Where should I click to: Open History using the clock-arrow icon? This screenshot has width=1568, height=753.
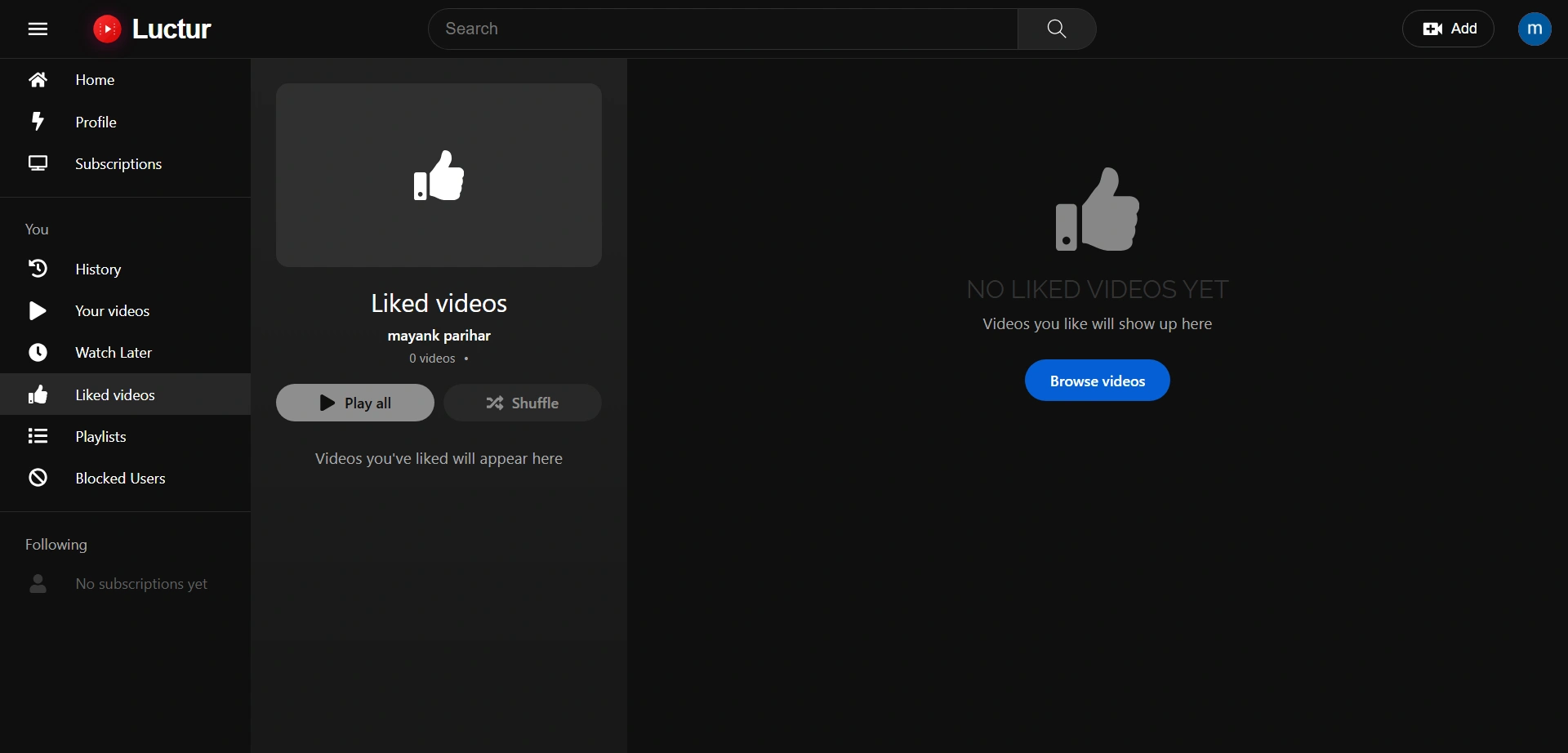coord(38,269)
